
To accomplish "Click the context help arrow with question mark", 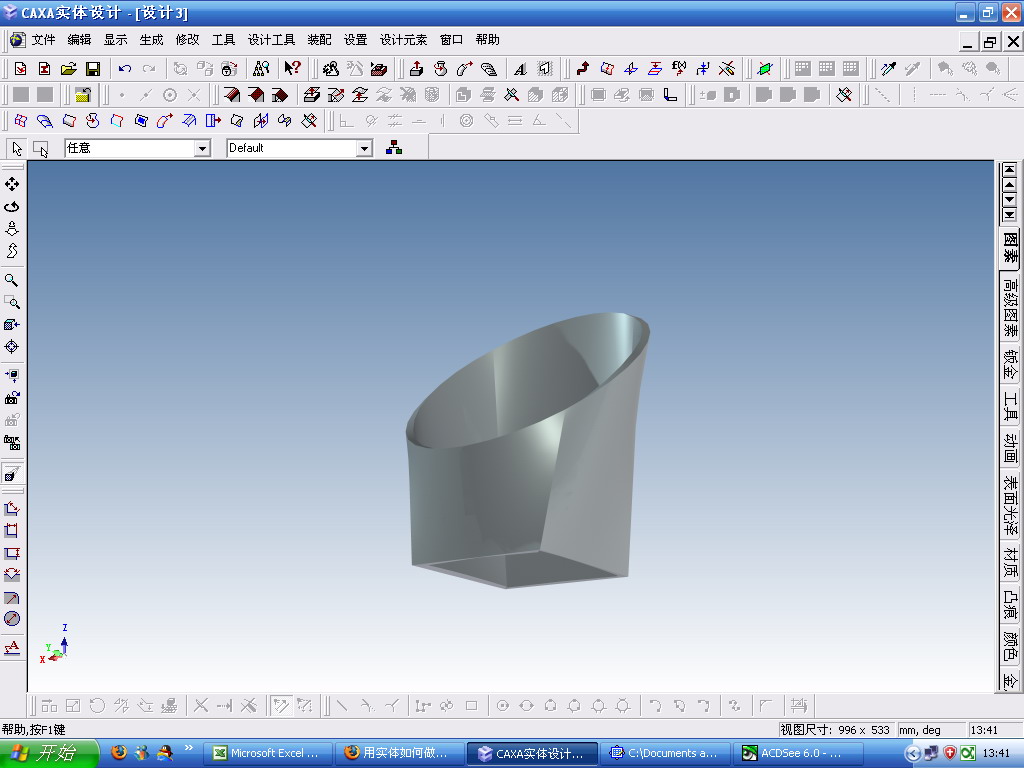I will (x=292, y=68).
